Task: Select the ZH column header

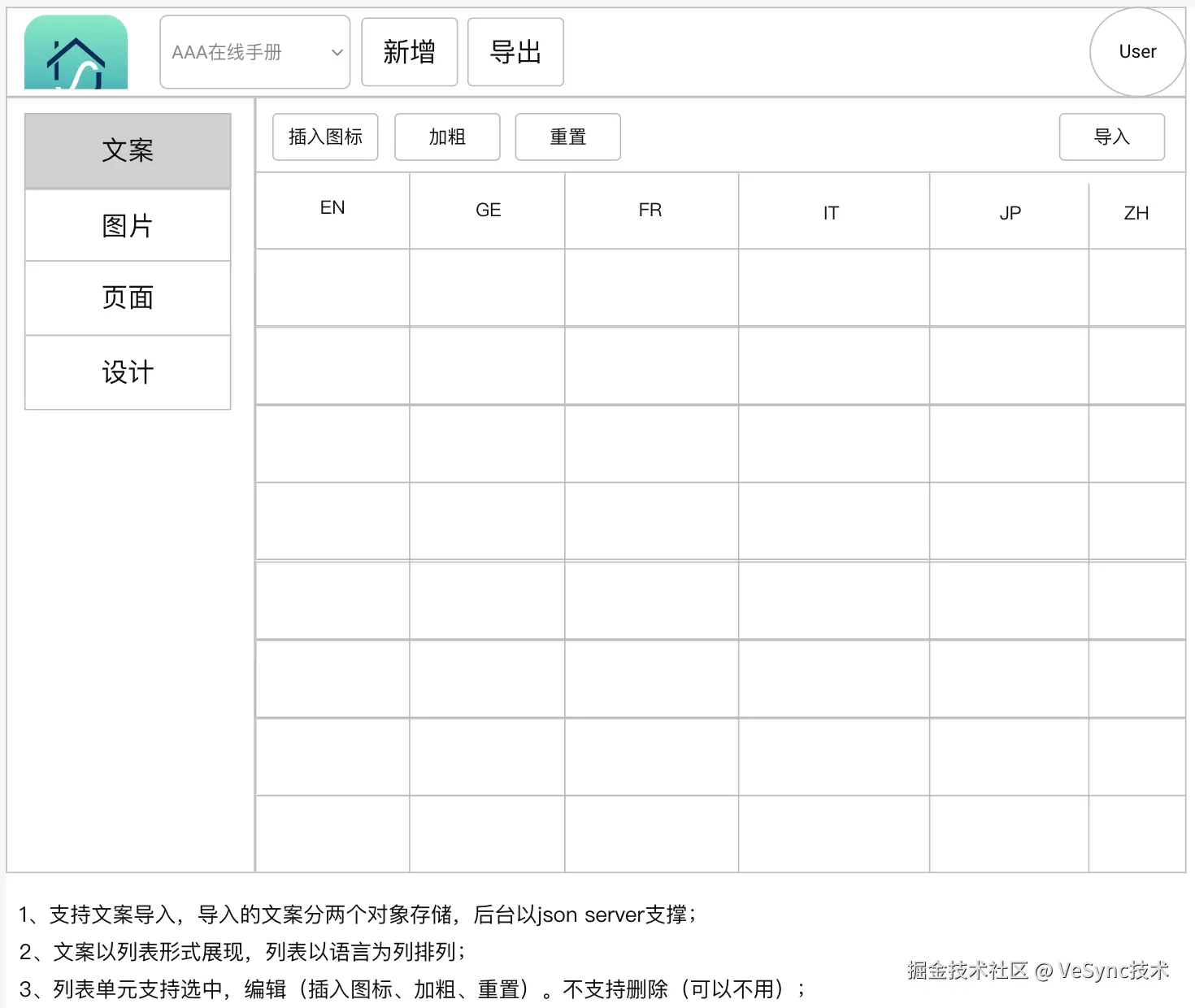Action: tap(1136, 213)
